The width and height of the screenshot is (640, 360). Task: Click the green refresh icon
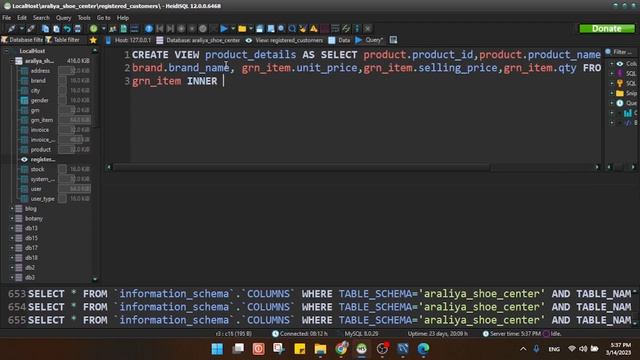[x=94, y=29]
